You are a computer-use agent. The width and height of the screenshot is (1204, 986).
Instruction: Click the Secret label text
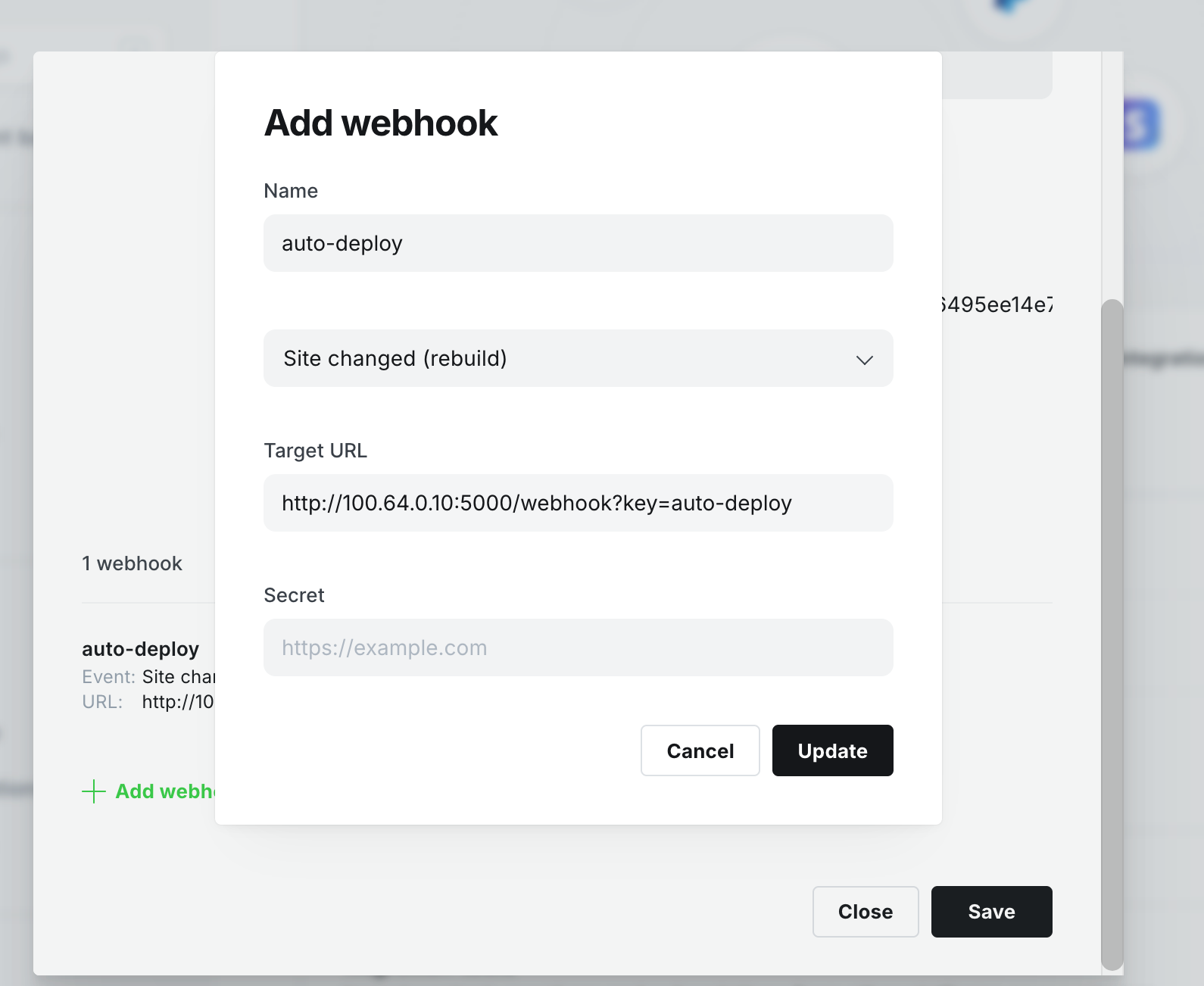coord(294,595)
